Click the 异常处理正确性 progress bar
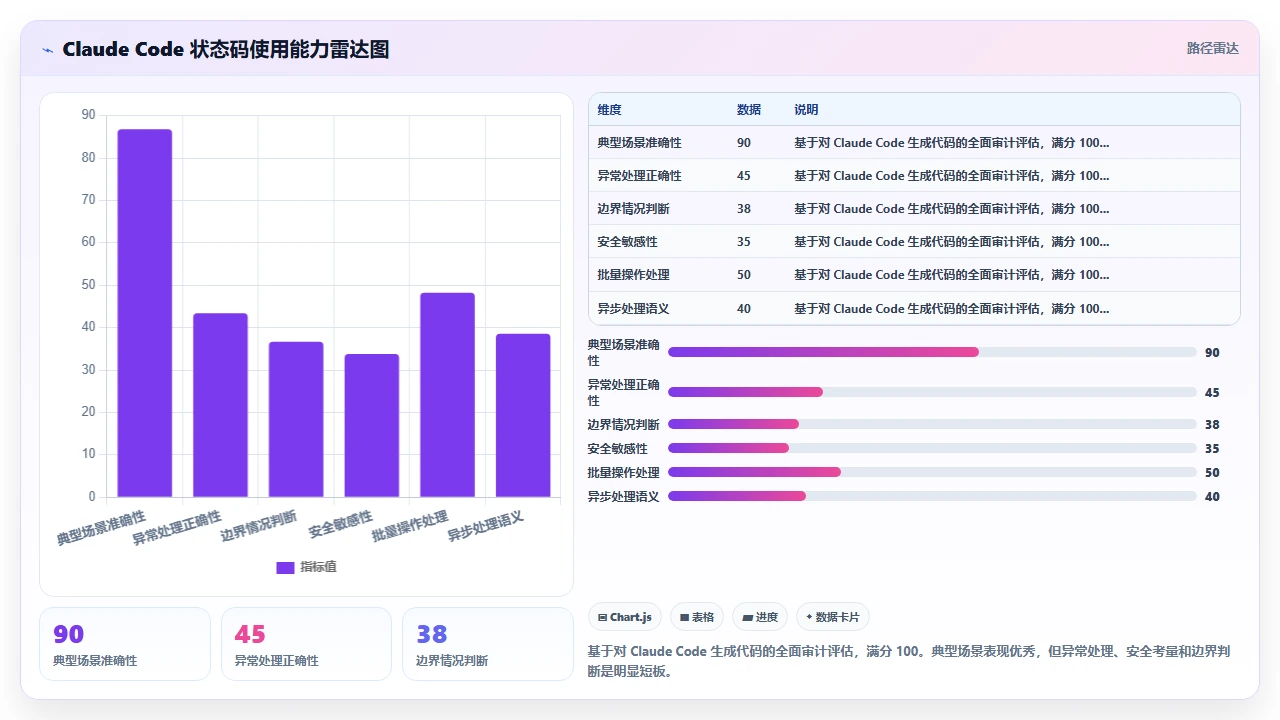Image resolution: width=1280 pixels, height=720 pixels. click(932, 392)
